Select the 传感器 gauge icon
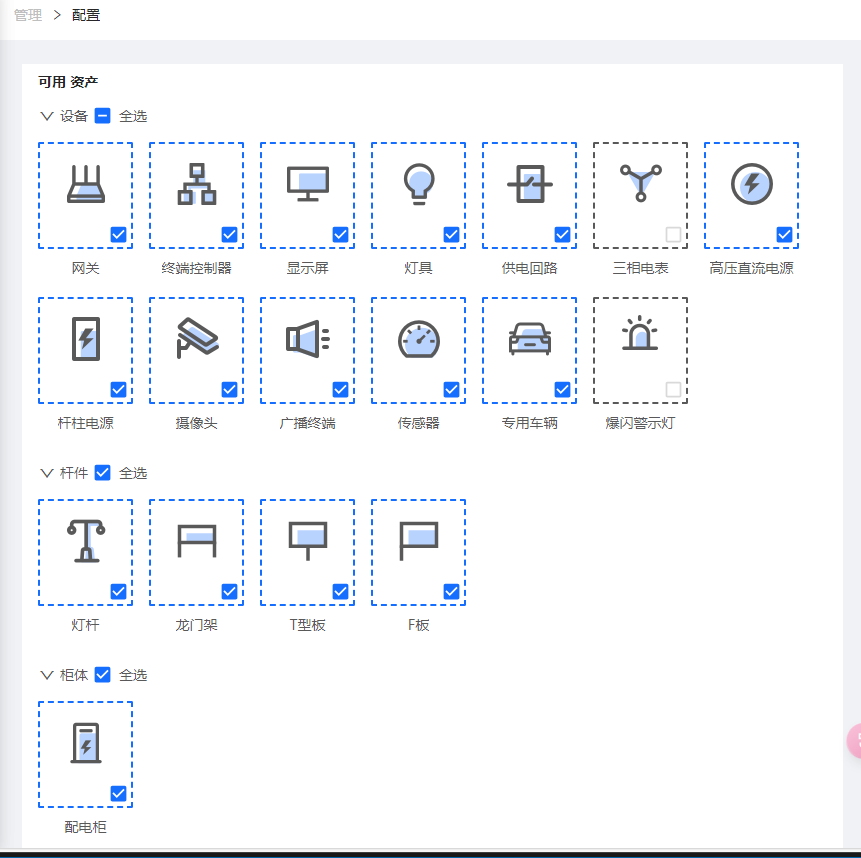This screenshot has height=858, width=861. 419,339
